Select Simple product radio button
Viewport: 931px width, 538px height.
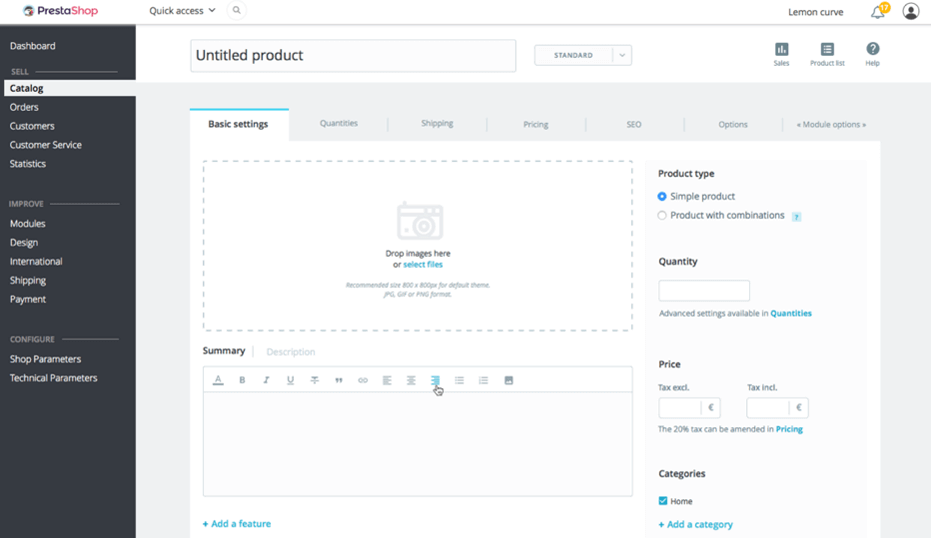662,197
